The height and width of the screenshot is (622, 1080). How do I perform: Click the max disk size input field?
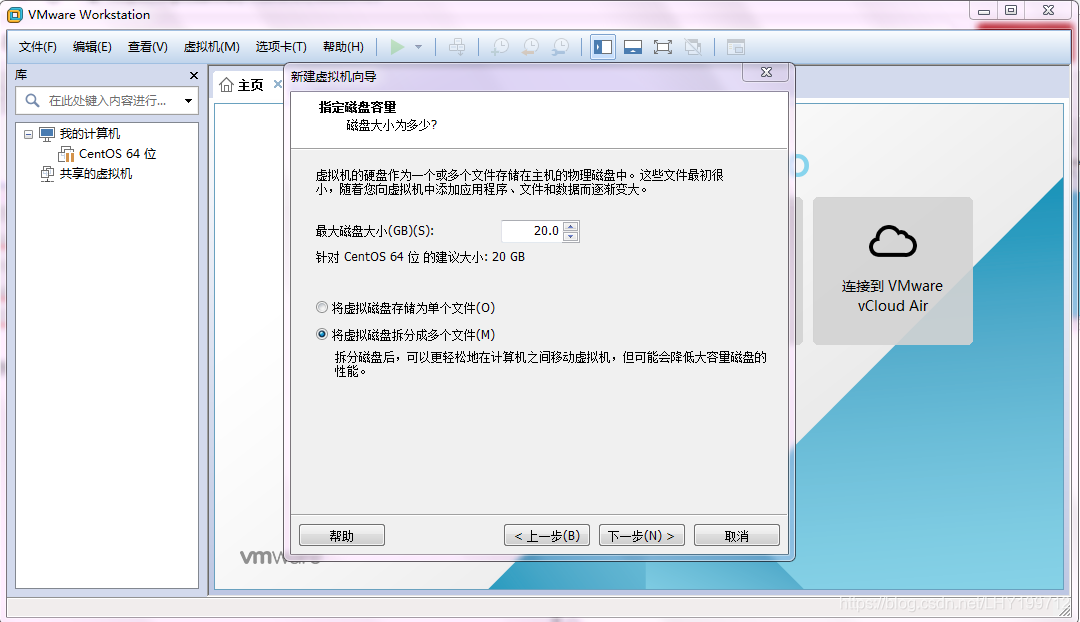532,231
